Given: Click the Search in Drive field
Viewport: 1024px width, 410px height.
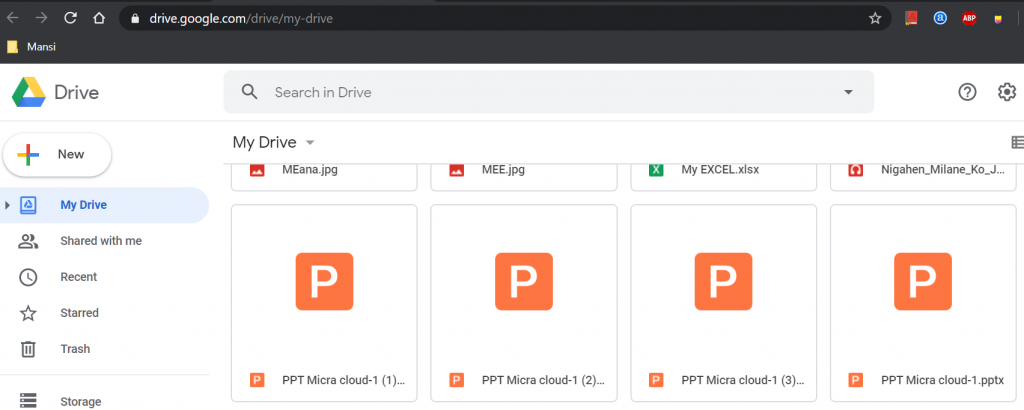Looking at the screenshot, I should 549,92.
